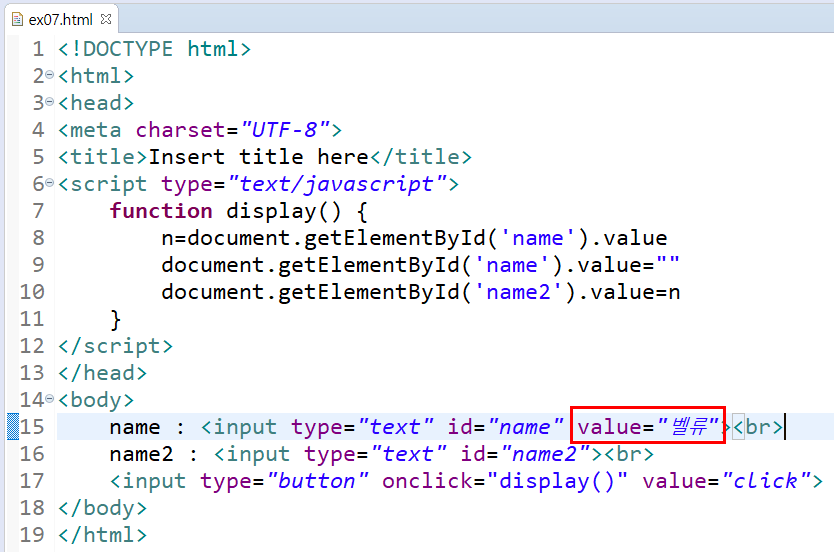Click the "UTF-8" charset value
Screen dimensions: 834x552
point(285,130)
